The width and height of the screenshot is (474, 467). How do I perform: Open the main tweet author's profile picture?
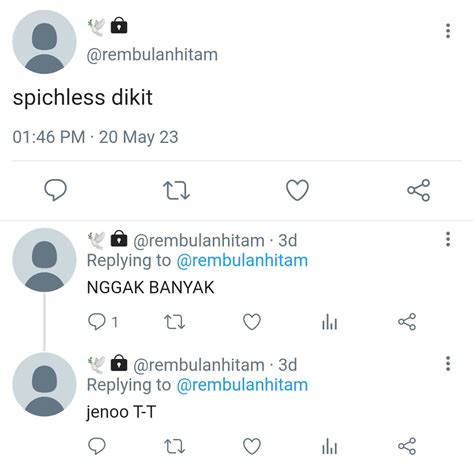(44, 42)
